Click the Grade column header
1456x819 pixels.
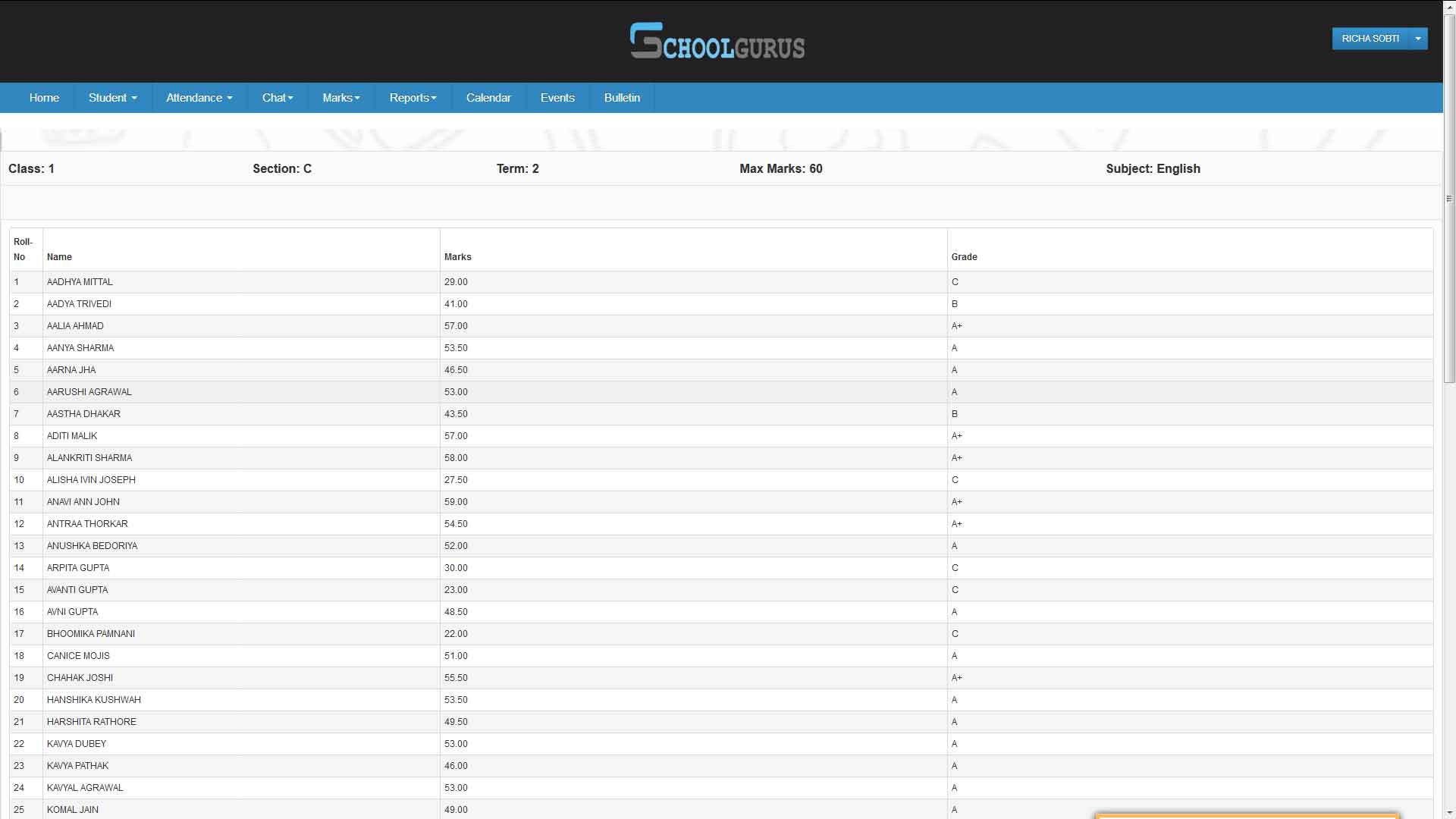(x=964, y=257)
